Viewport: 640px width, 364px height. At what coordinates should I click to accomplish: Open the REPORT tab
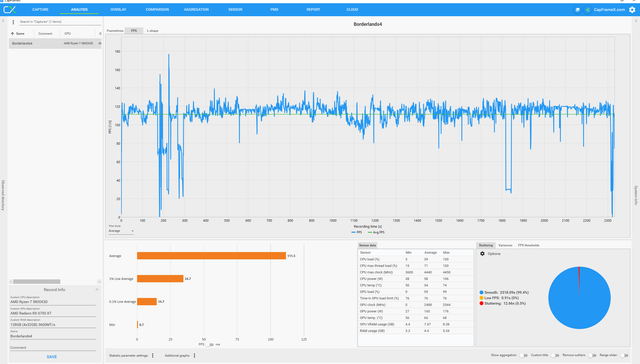(313, 9)
